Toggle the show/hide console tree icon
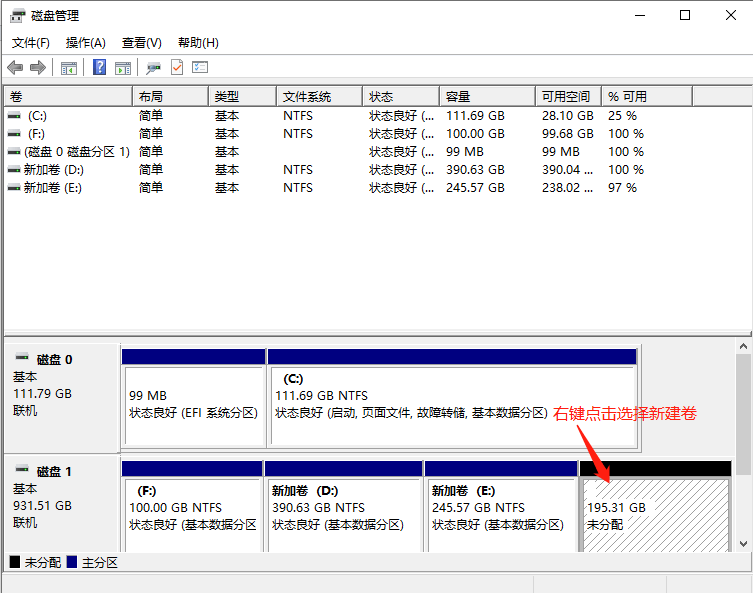This screenshot has height=593, width=753. (69, 68)
